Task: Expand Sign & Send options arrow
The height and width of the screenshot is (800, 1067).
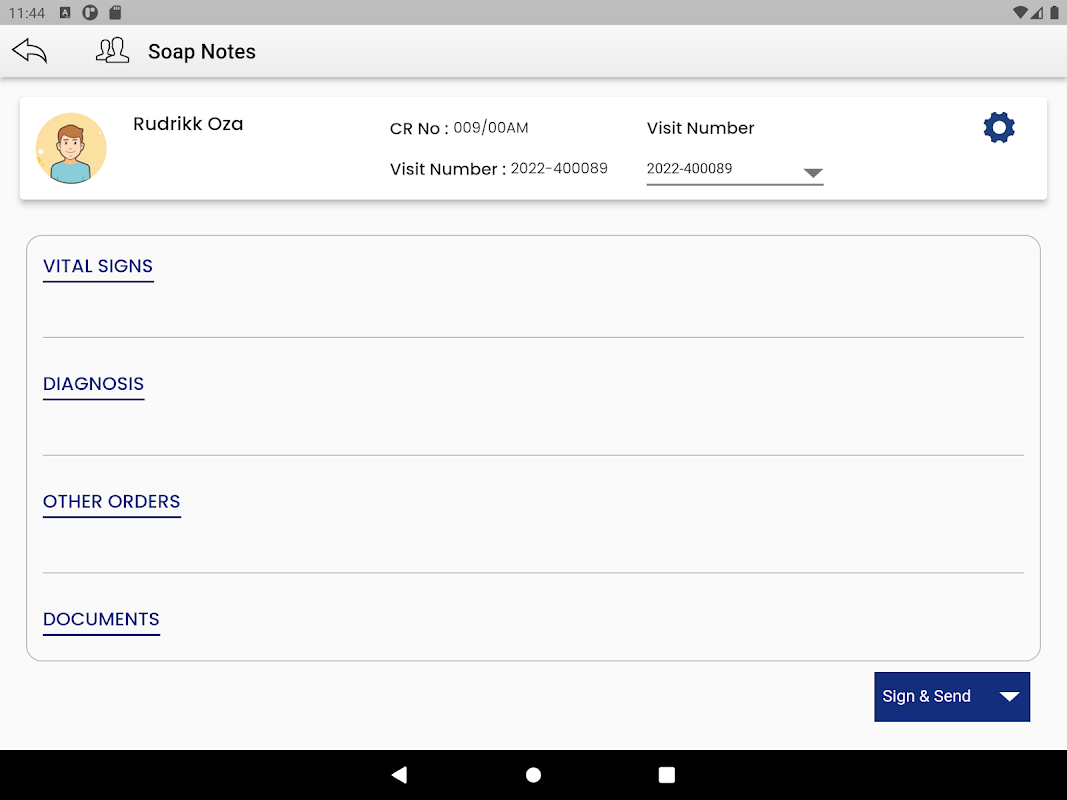Action: coord(1009,697)
